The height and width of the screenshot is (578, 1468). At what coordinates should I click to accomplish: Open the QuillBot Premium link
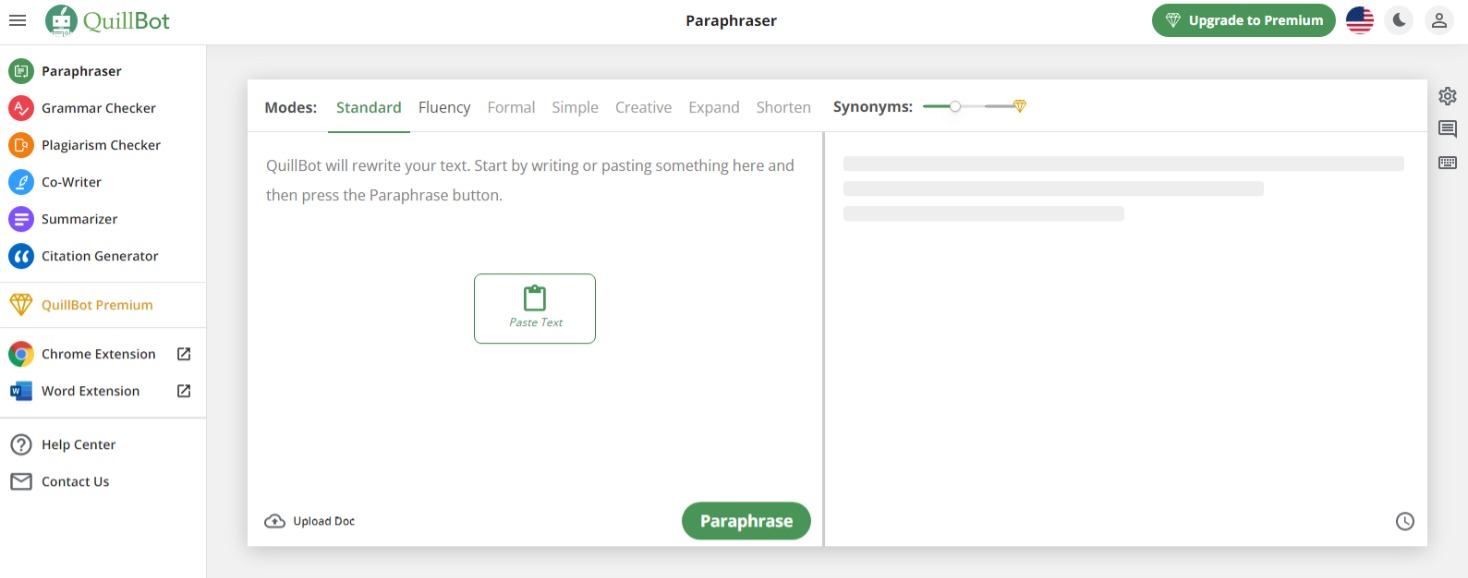point(97,305)
